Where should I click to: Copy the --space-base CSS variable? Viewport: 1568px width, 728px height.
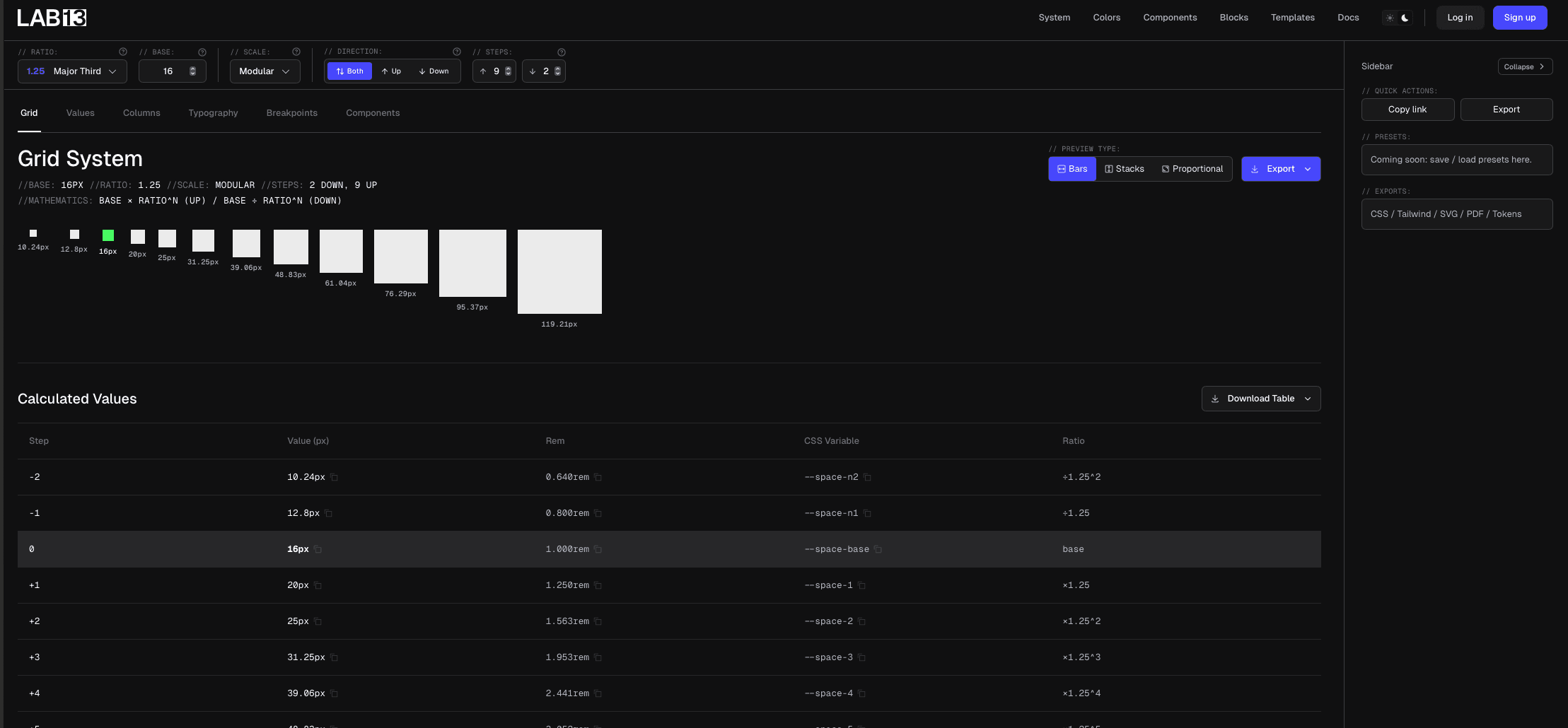coord(878,549)
